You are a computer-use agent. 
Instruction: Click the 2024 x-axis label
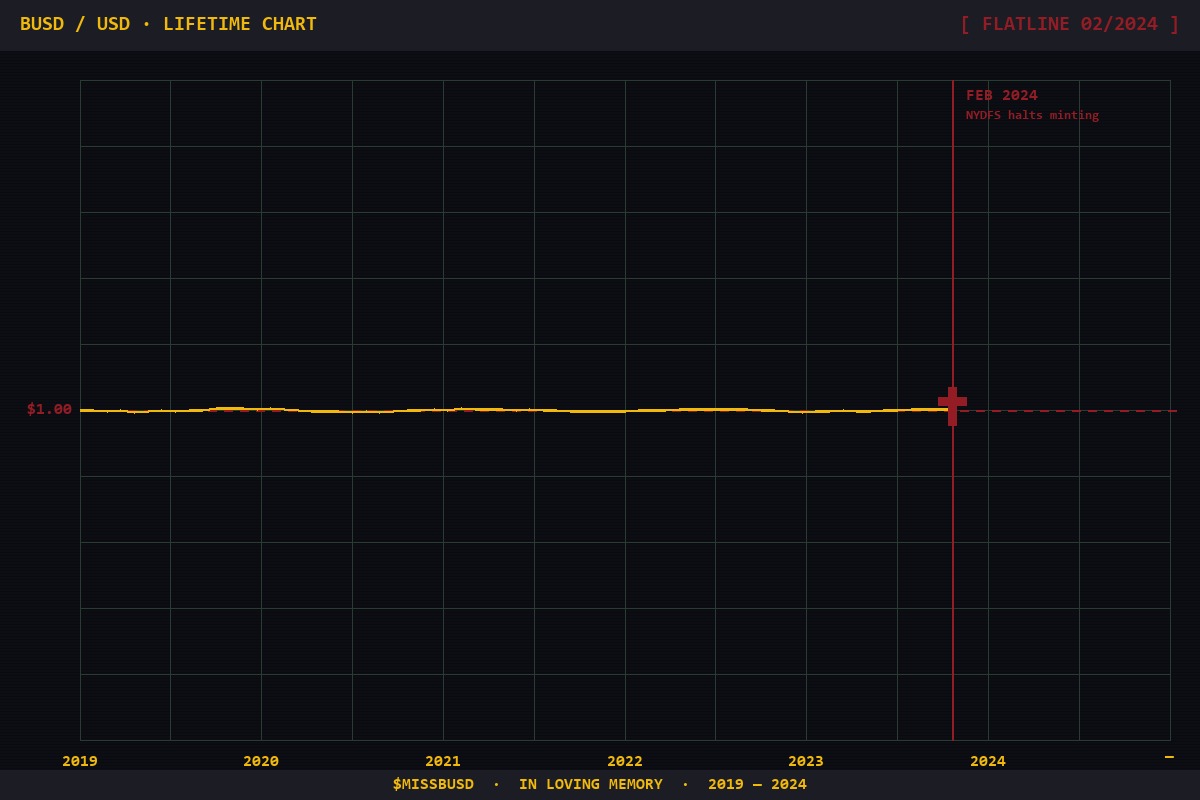[x=988, y=761]
